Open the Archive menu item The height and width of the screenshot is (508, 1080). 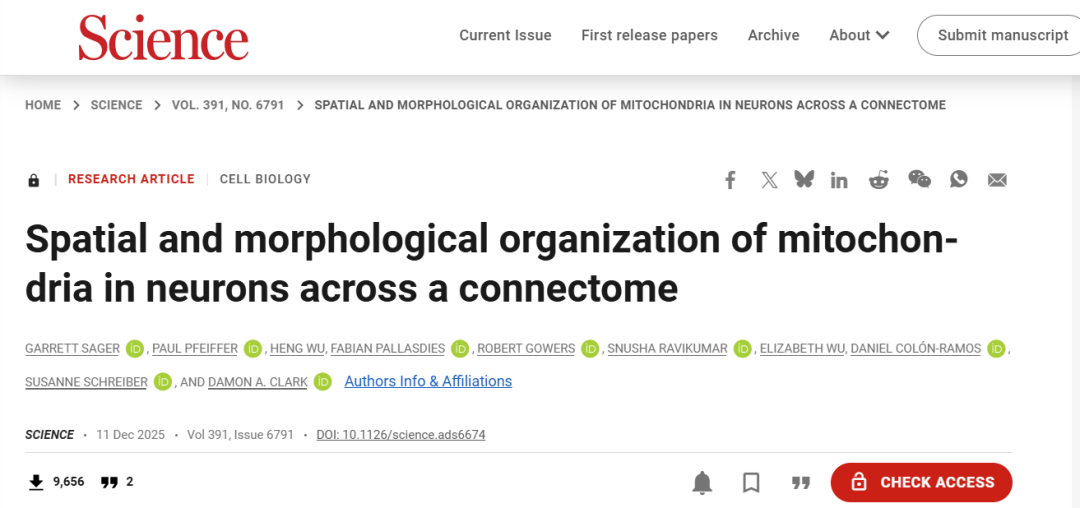[773, 35]
